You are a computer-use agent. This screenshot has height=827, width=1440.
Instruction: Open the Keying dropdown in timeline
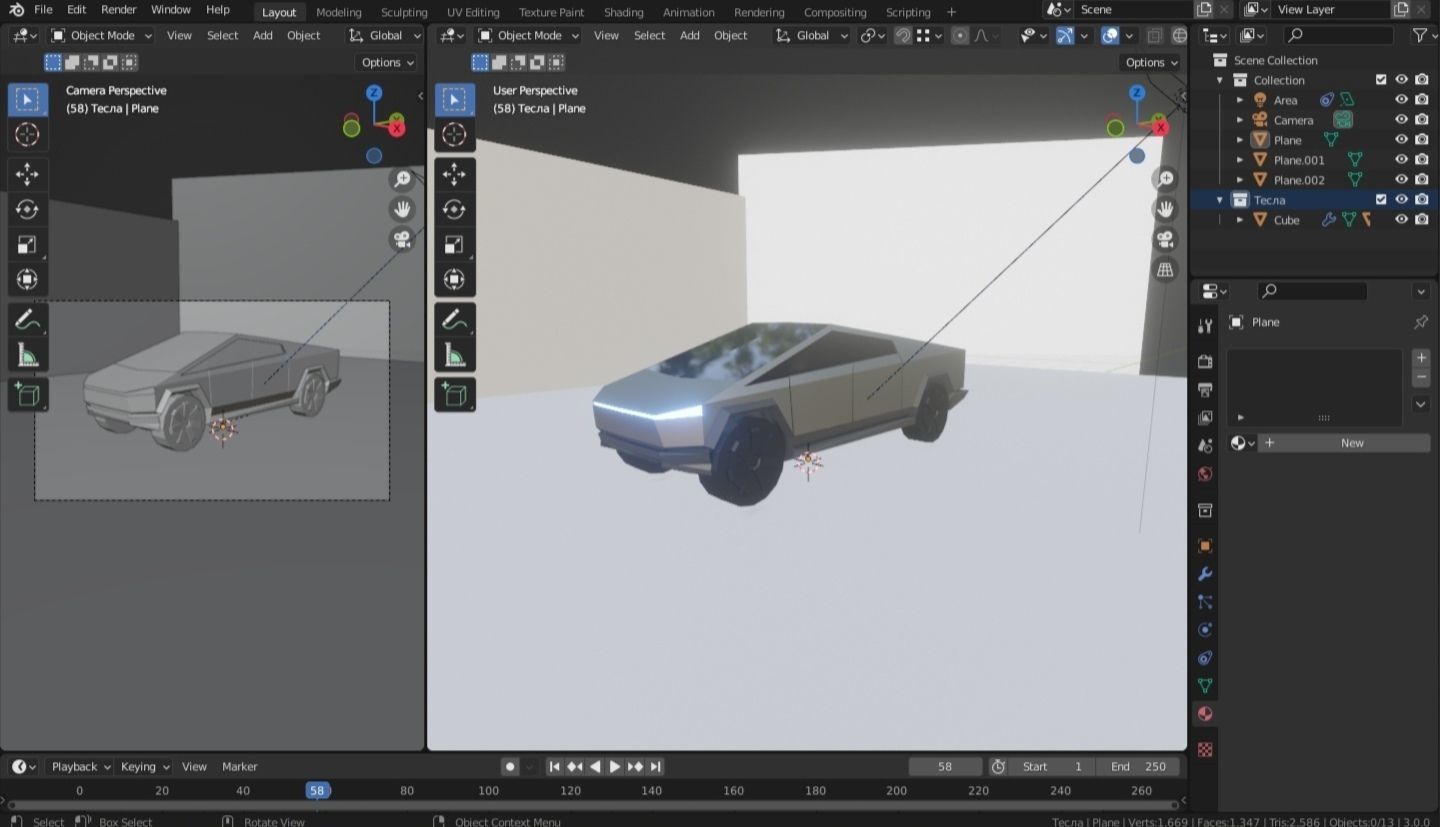pyautogui.click(x=145, y=767)
